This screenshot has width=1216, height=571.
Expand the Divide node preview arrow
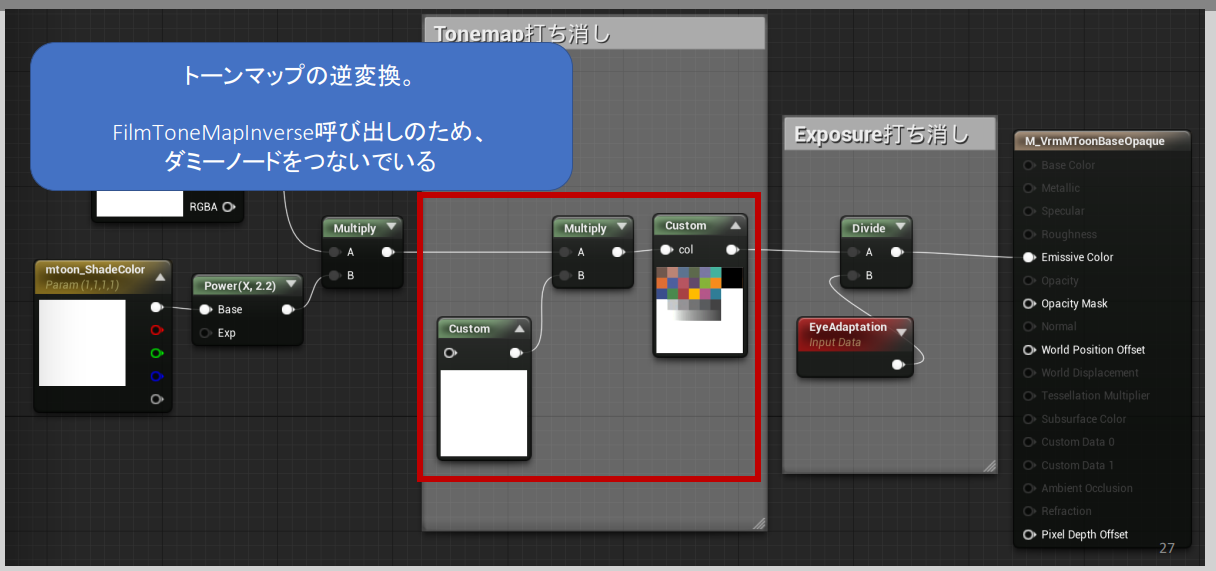tap(899, 229)
